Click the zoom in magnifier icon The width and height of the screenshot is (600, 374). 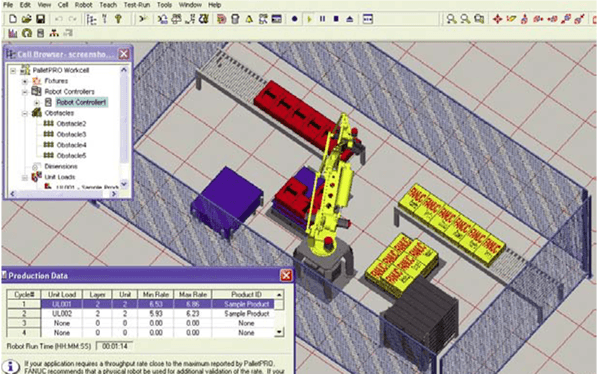452,19
